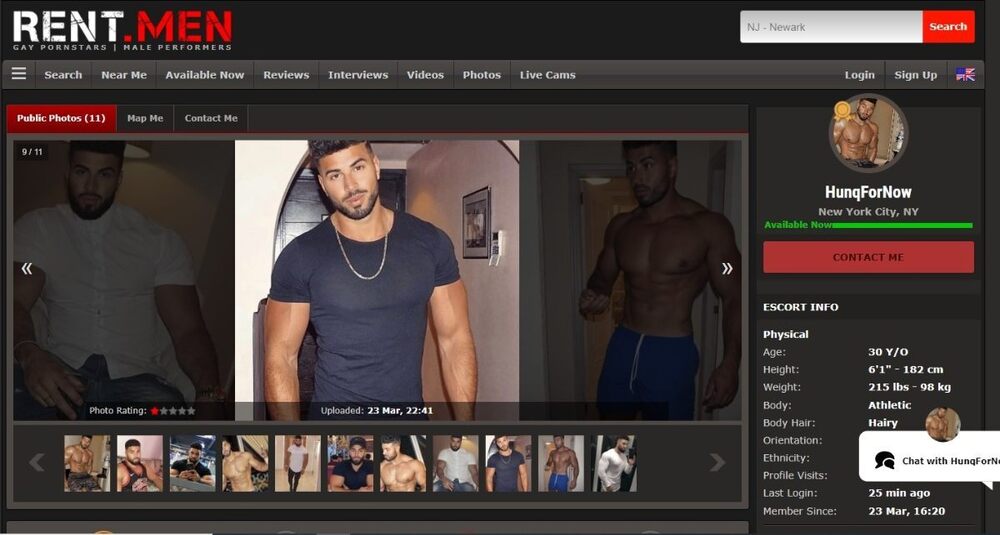Go to previous photo with left arrow
The image size is (1000, 535).
tap(27, 268)
